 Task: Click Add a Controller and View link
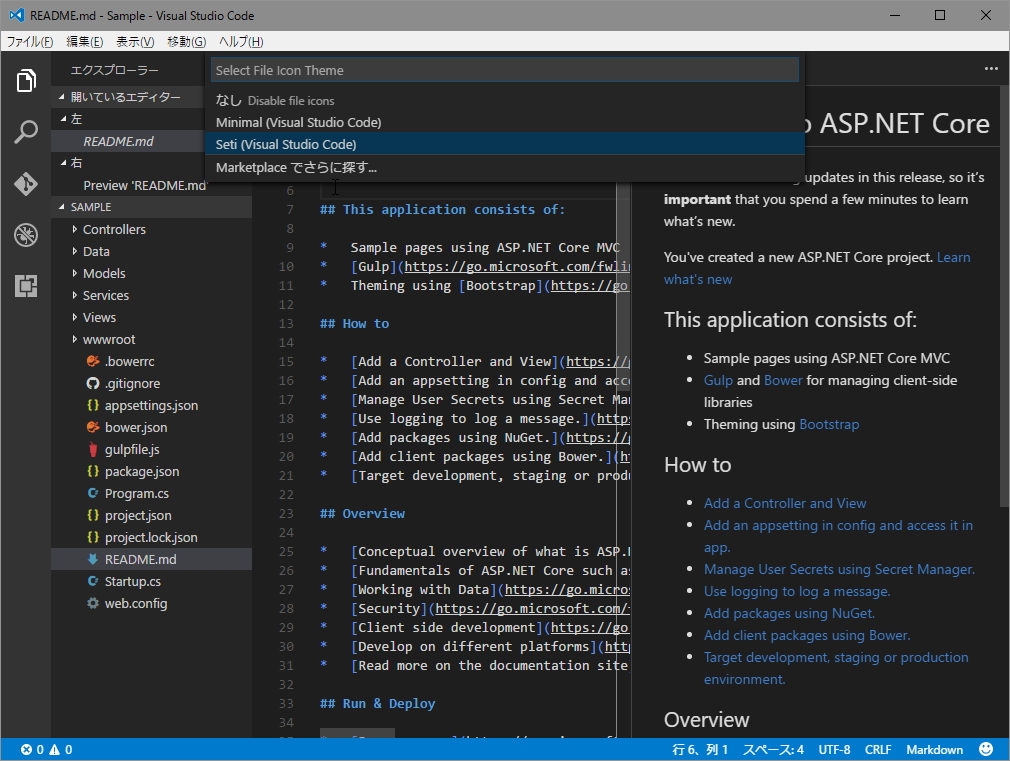click(x=785, y=503)
